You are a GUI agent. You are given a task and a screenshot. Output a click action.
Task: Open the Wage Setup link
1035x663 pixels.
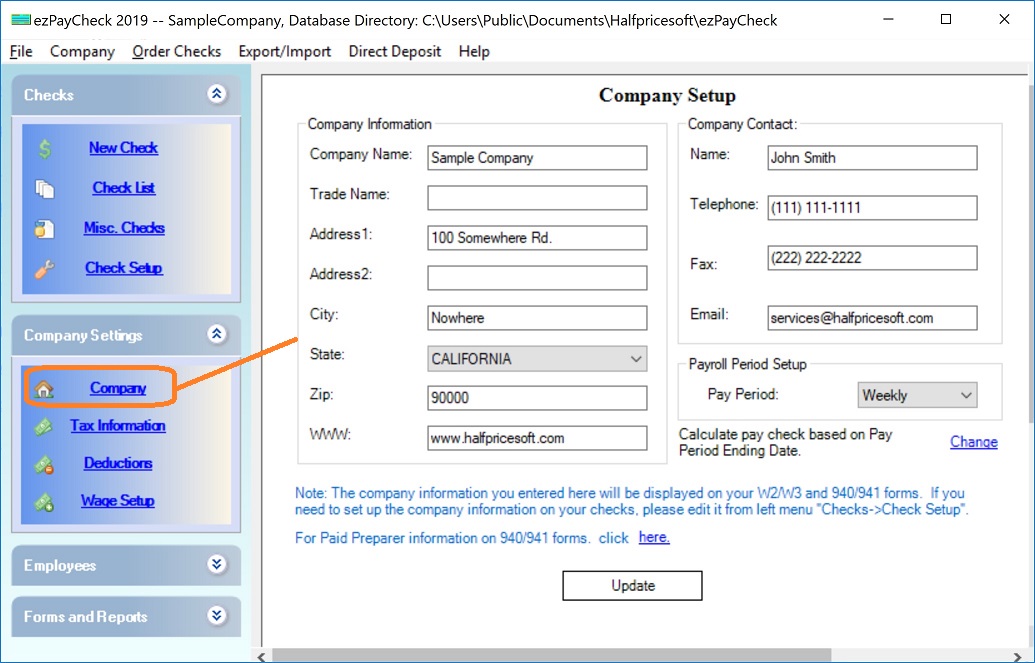tap(118, 501)
